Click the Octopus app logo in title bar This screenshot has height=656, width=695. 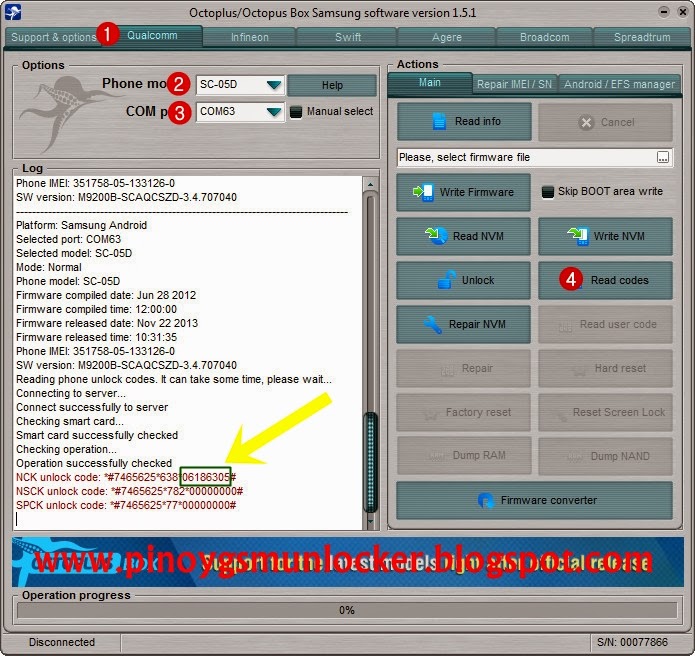pyautogui.click(x=13, y=12)
